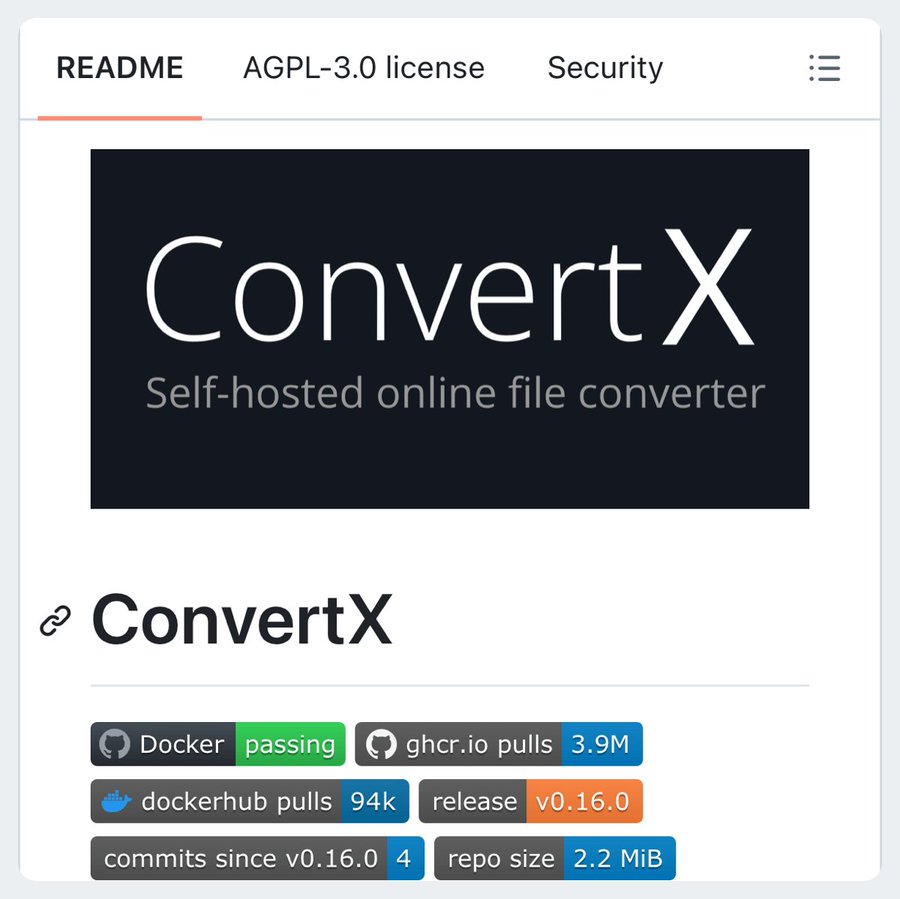Open the repo size 2.2 MiB badge
The image size is (900, 899).
(x=555, y=858)
